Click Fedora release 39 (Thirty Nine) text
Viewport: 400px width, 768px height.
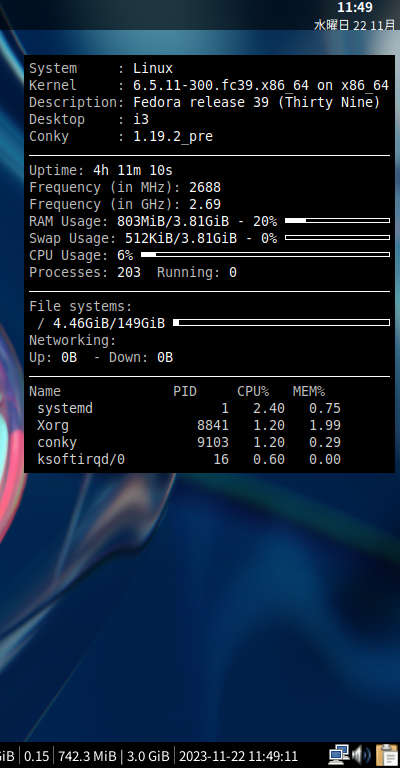coord(257,102)
